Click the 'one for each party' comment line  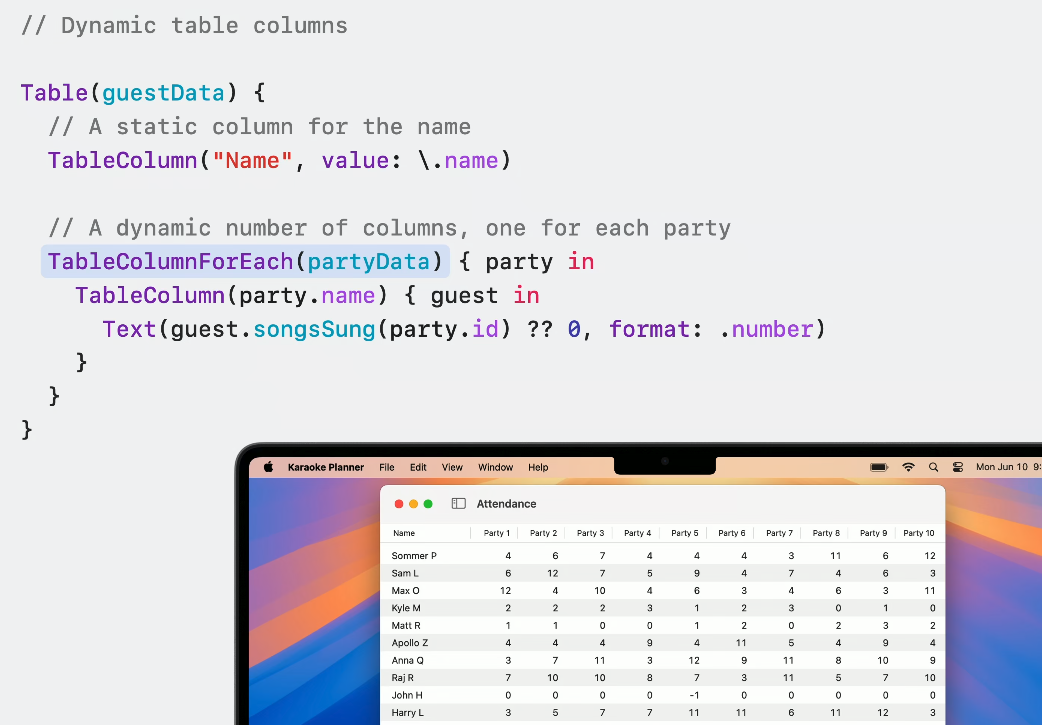click(x=389, y=228)
